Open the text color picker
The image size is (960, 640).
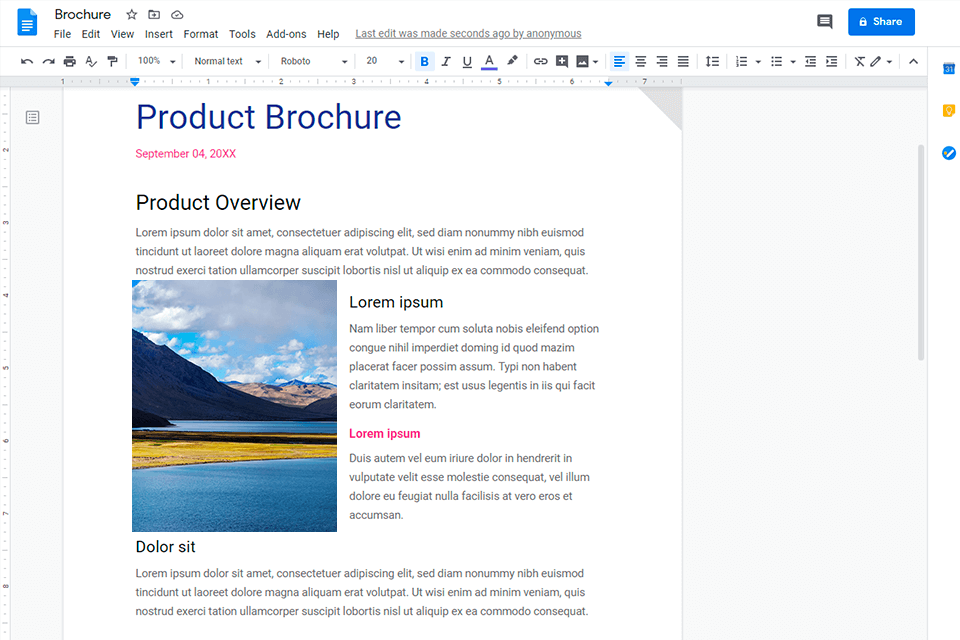tap(489, 61)
